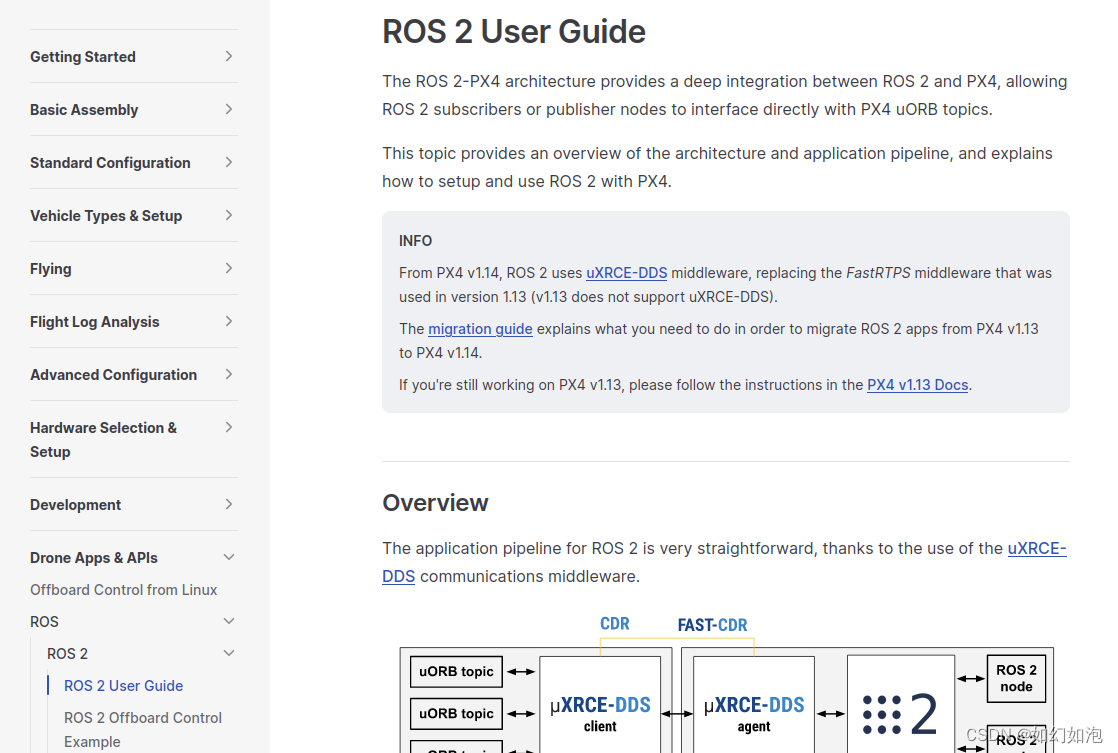
Task: Click the INFO box heading
Action: [415, 241]
